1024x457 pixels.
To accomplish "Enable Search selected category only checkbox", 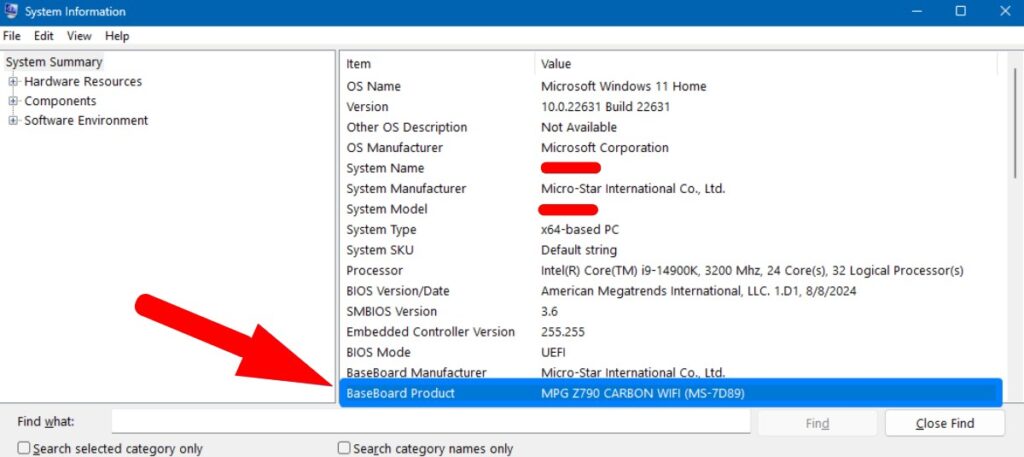I will pyautogui.click(x=24, y=449).
